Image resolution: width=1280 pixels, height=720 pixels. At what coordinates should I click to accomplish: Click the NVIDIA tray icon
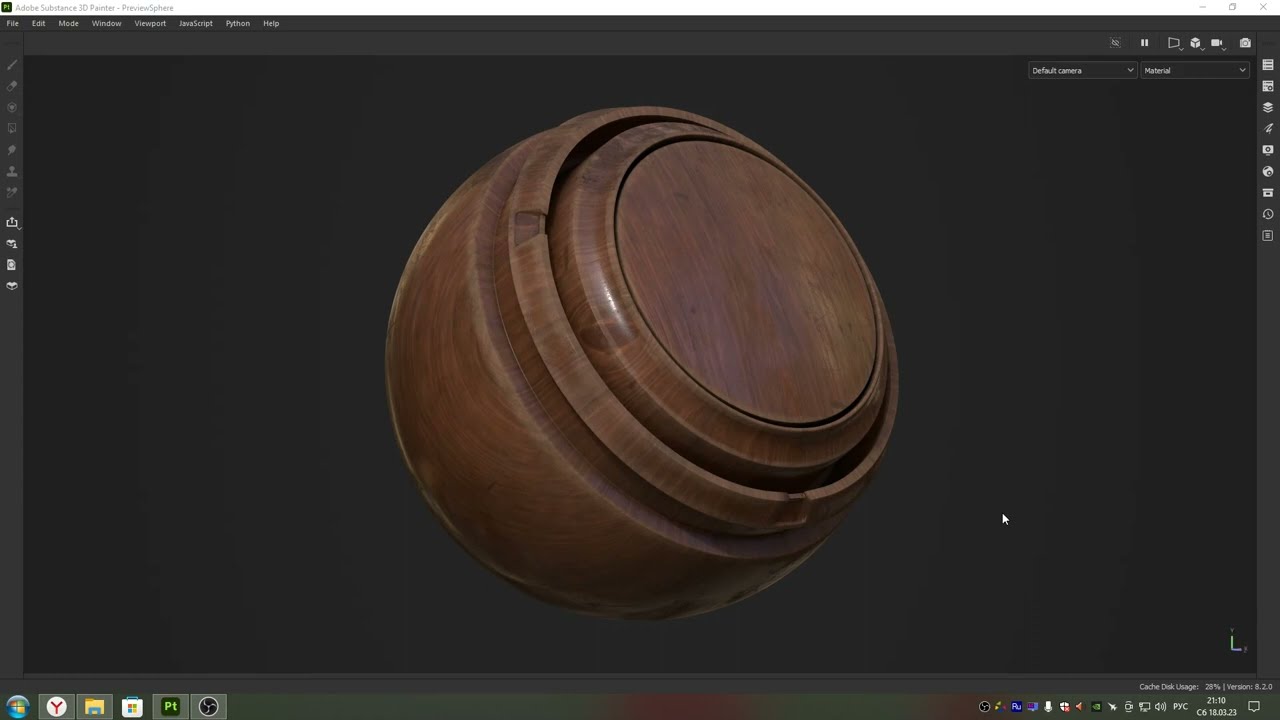tap(1096, 707)
